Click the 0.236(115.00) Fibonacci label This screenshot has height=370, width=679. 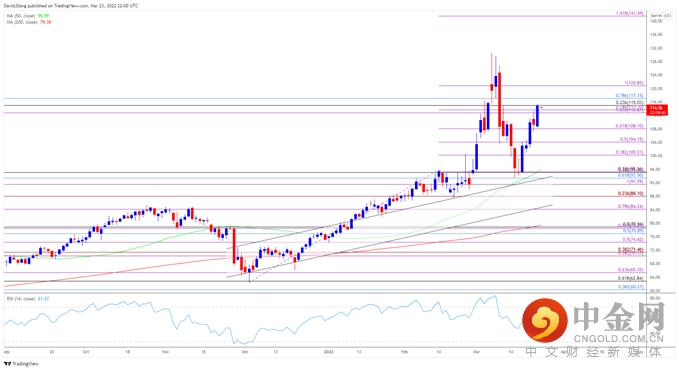point(629,102)
